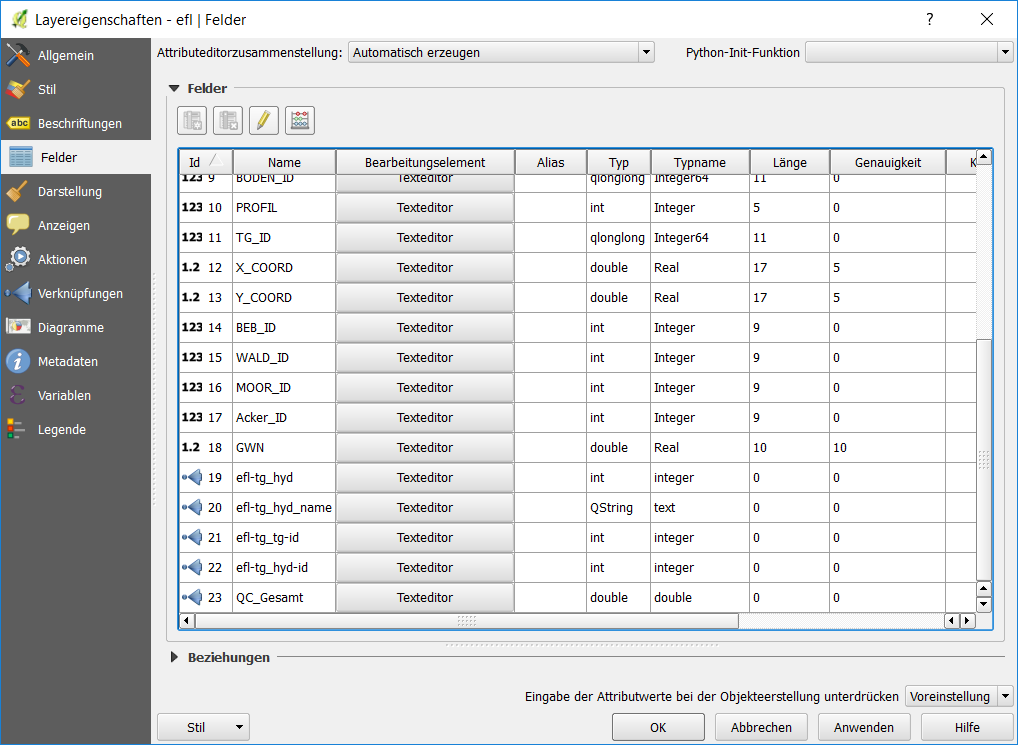Click the new field icon in Felder toolbar
Image resolution: width=1018 pixels, height=745 pixels.
pos(192,121)
